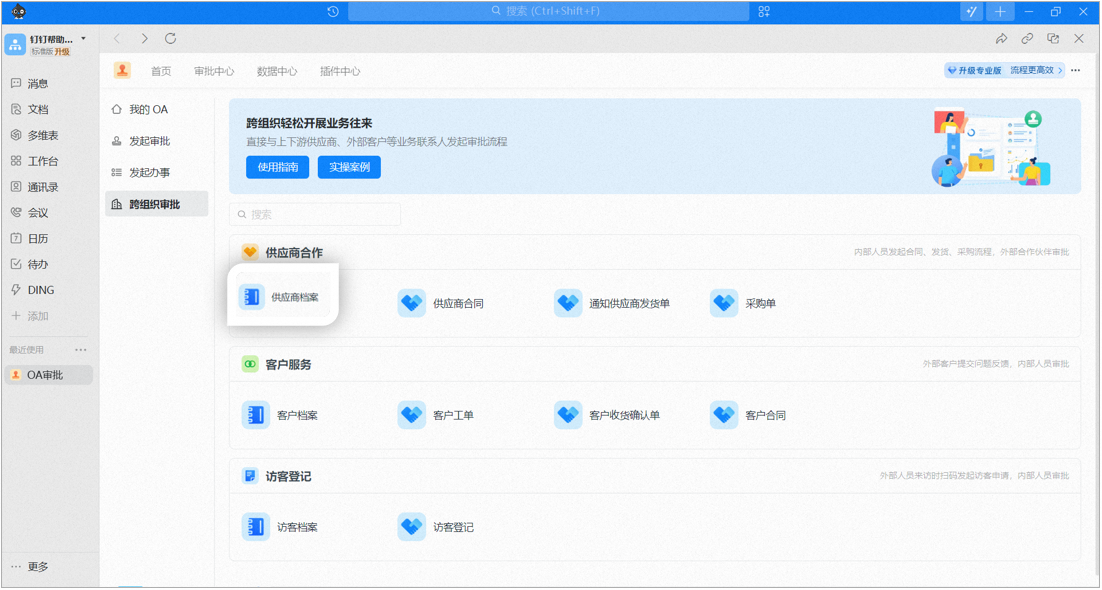Copy link with the chain icon
1102x590 pixels.
click(1028, 39)
